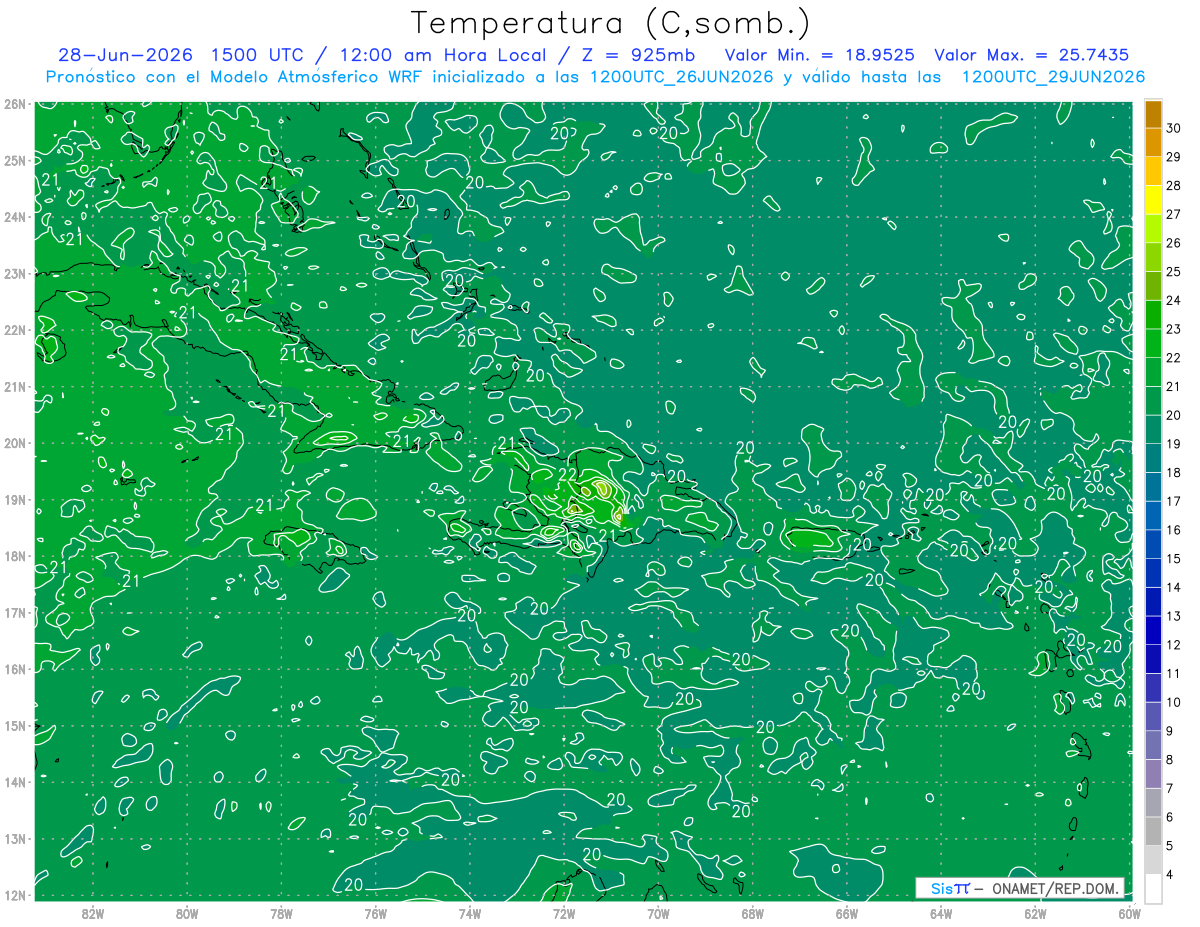Click the "ONAMET/REP.DOM." credit label

pyautogui.click(x=1055, y=888)
